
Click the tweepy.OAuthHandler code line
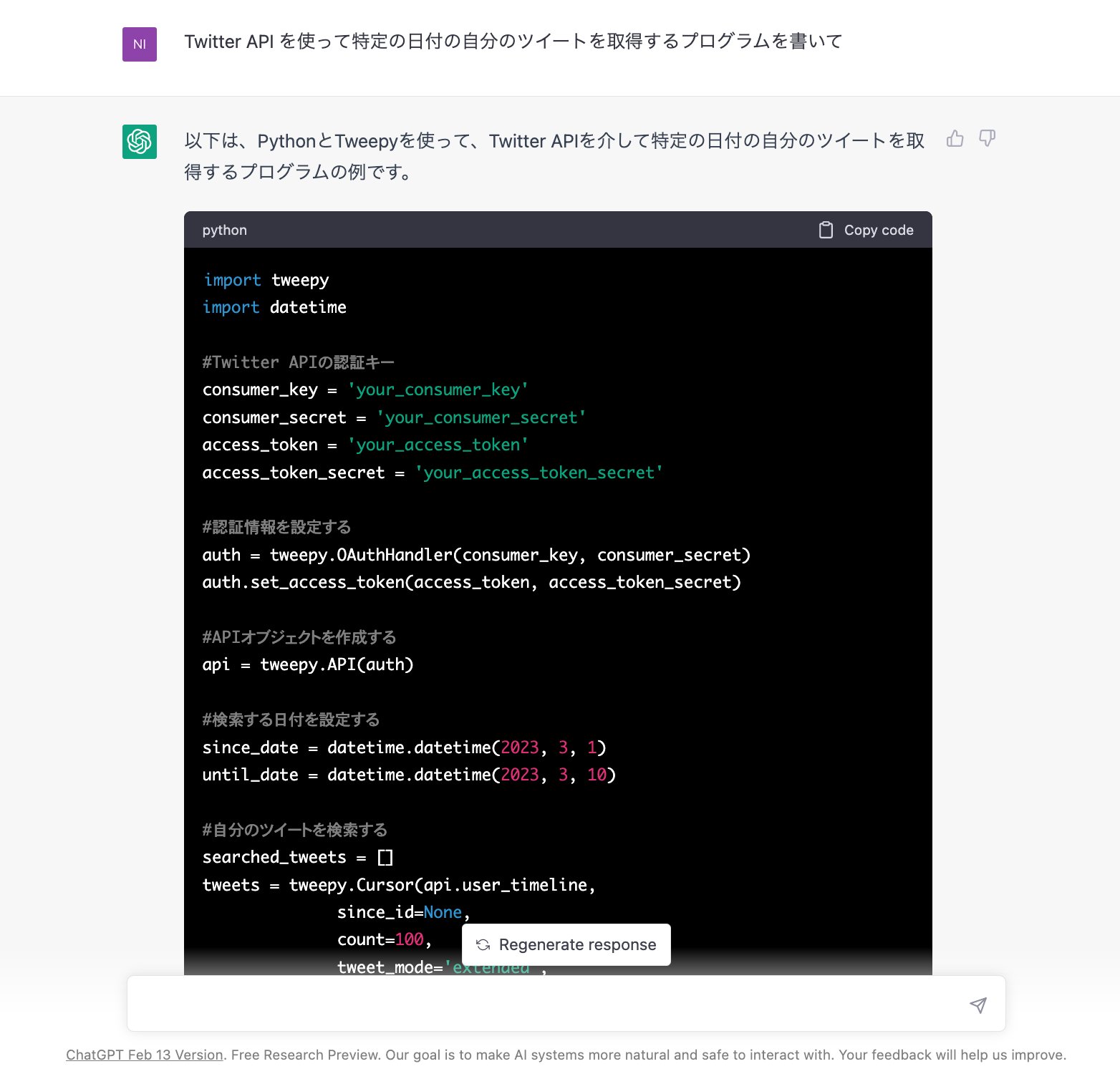point(476,555)
